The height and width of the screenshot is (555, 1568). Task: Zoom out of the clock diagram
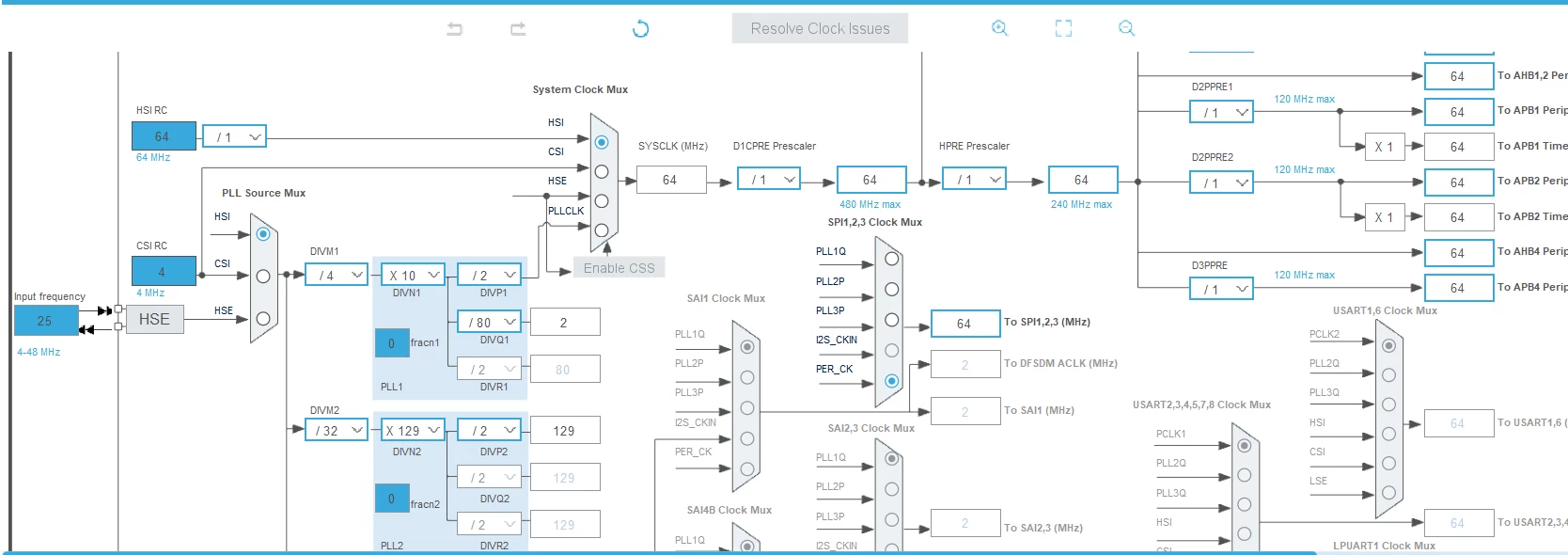1126,28
